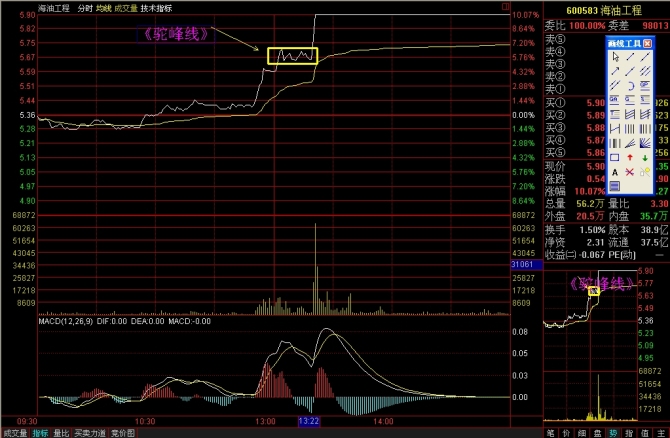Open the 细 tab in right panel

click(x=582, y=433)
